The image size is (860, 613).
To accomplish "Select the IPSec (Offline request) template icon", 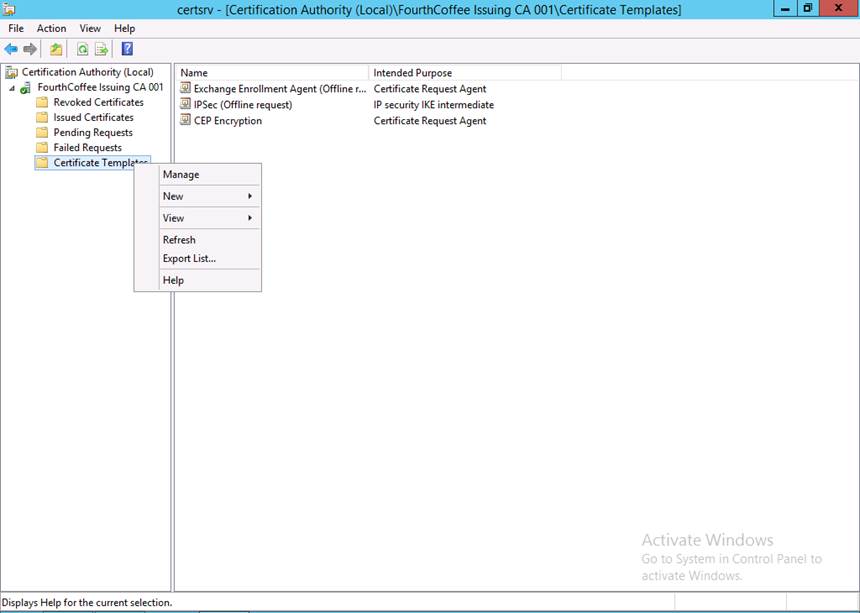I will tap(185, 105).
